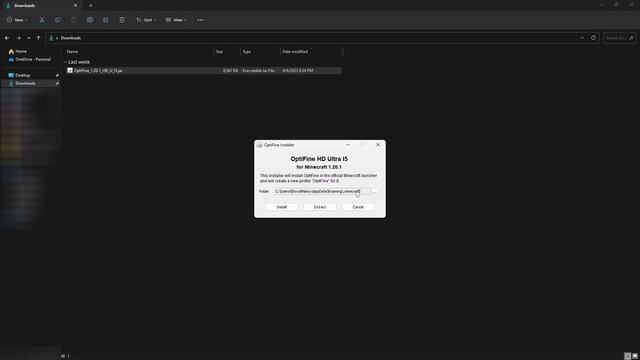Close the Downloads tab
The image size is (640, 360).
tap(75, 6)
